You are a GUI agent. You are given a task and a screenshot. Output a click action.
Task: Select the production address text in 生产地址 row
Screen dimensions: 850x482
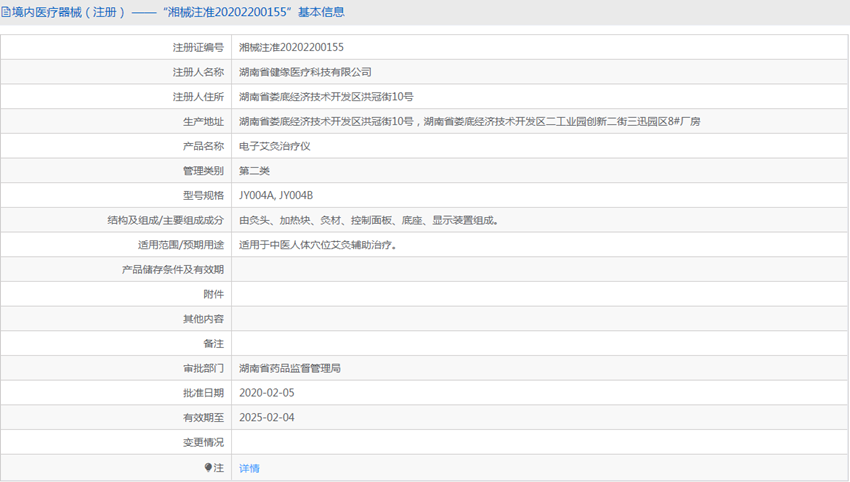pyautogui.click(x=469, y=121)
